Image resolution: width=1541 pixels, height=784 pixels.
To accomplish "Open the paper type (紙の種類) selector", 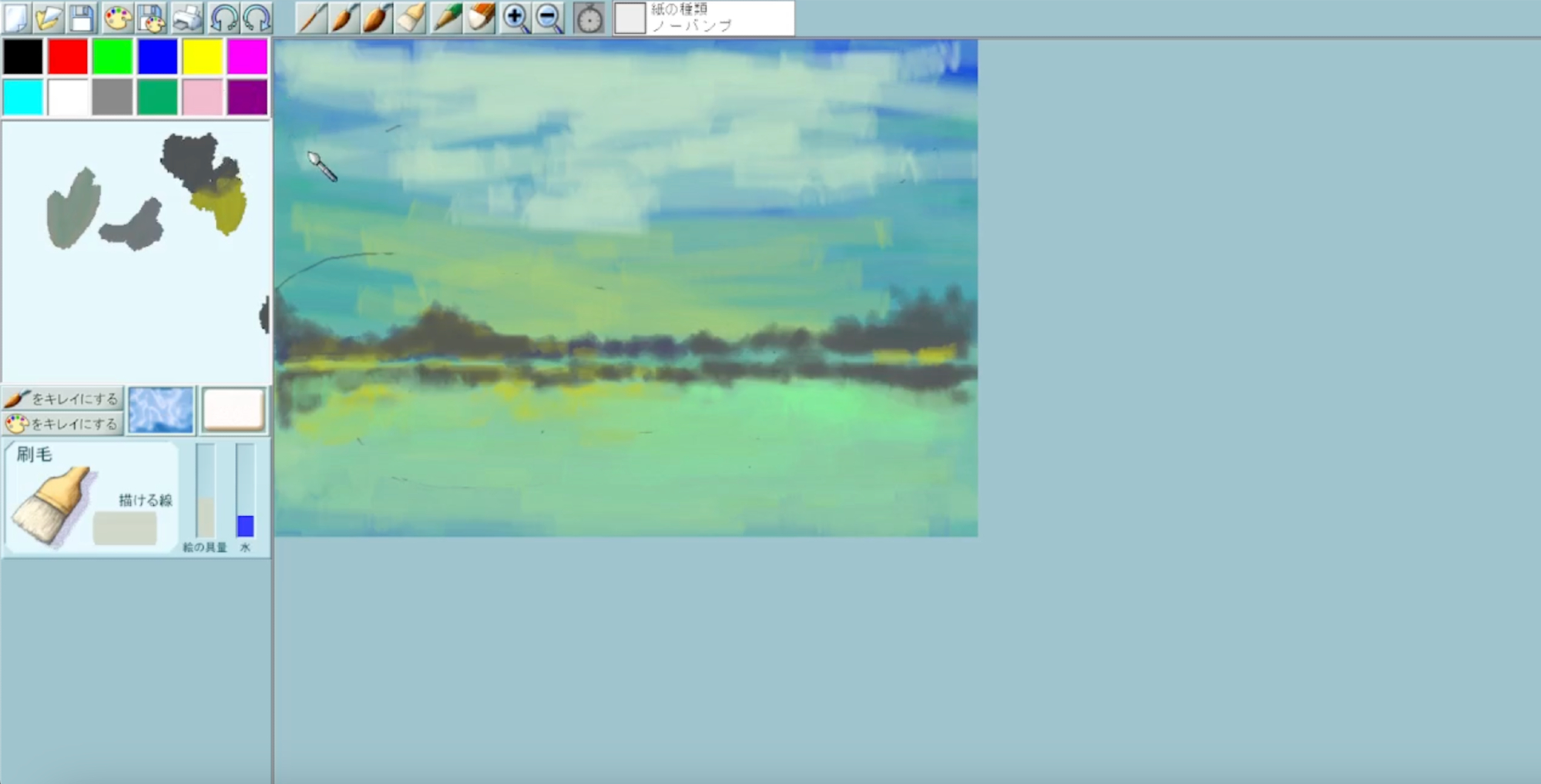I will click(703, 18).
